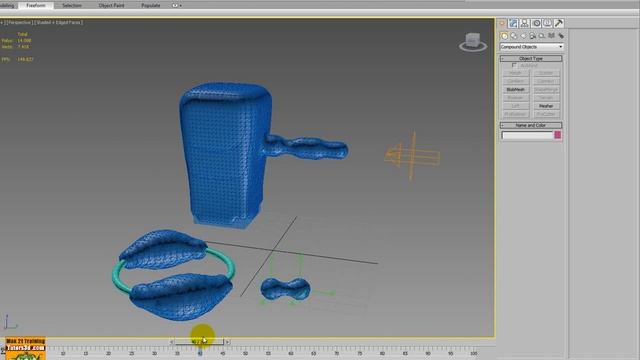Collapse the Object Type rollout
The height and width of the screenshot is (360, 640).
(531, 59)
